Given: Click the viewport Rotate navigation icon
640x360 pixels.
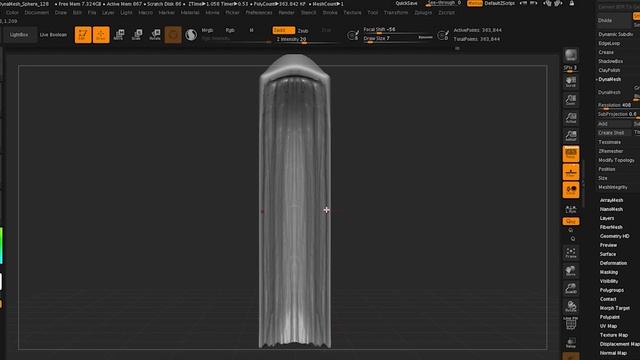Looking at the screenshot, I should pos(571,307).
